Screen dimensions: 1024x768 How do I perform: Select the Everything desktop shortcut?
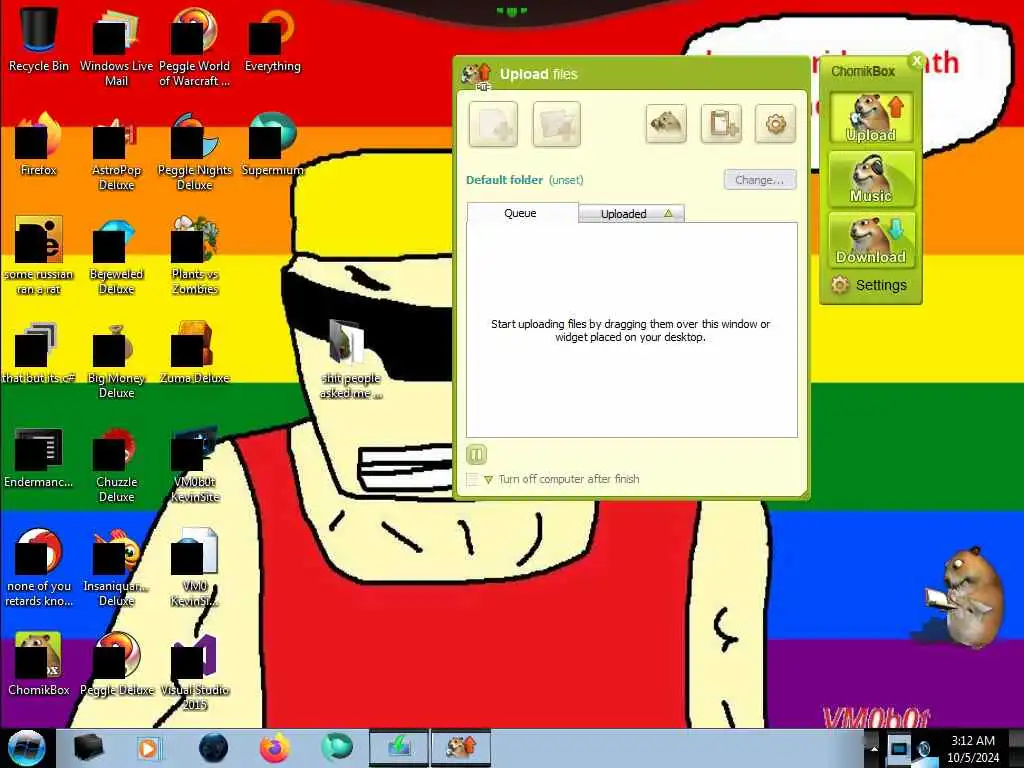[272, 39]
